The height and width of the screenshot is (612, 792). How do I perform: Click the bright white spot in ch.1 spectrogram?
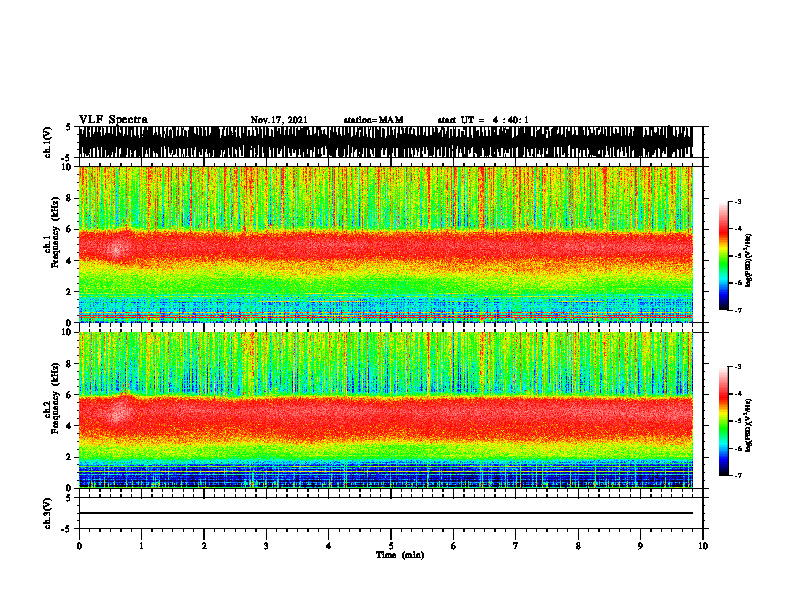click(x=117, y=249)
